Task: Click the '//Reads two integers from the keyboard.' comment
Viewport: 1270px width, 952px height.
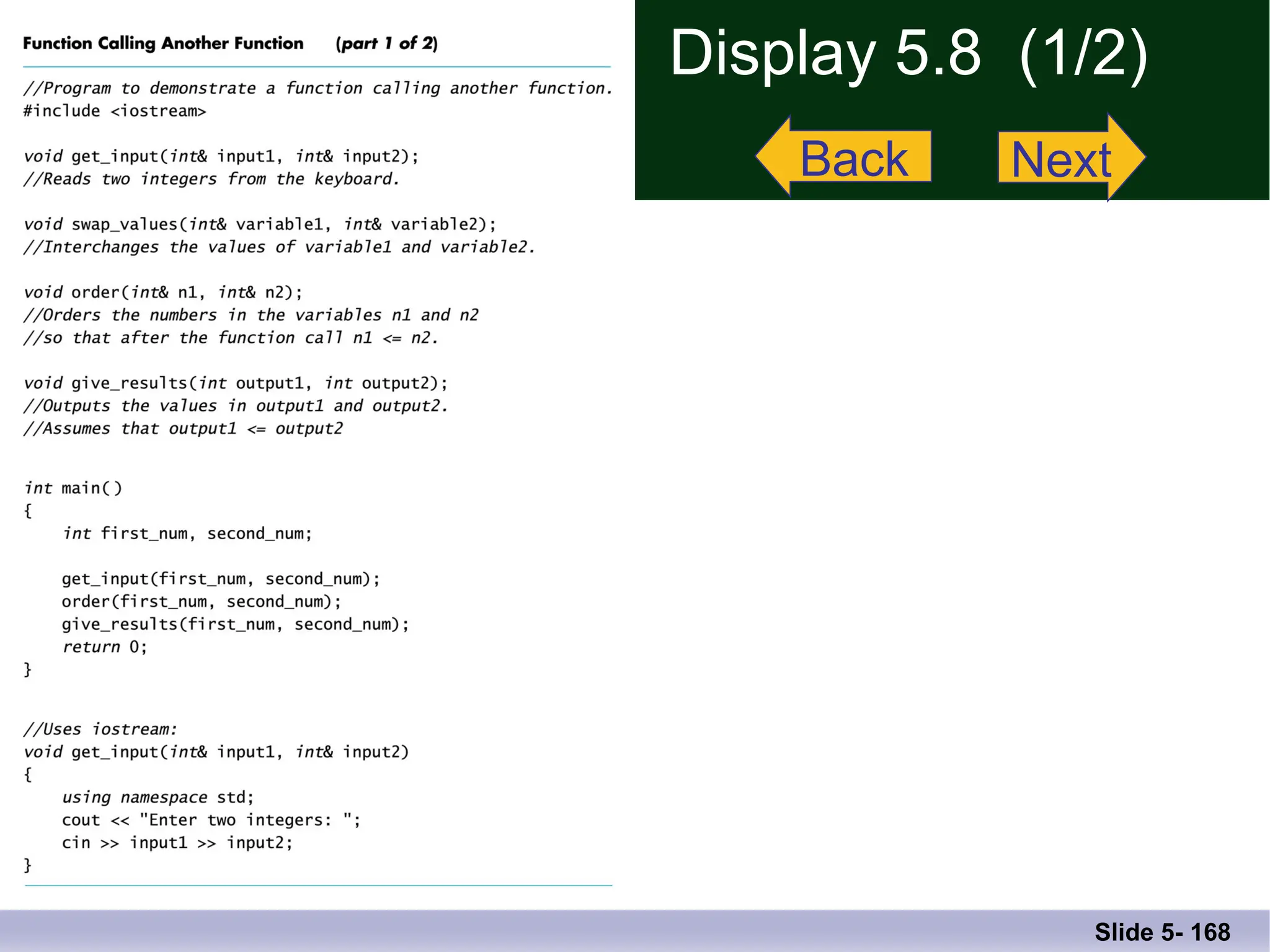Action: (x=211, y=179)
